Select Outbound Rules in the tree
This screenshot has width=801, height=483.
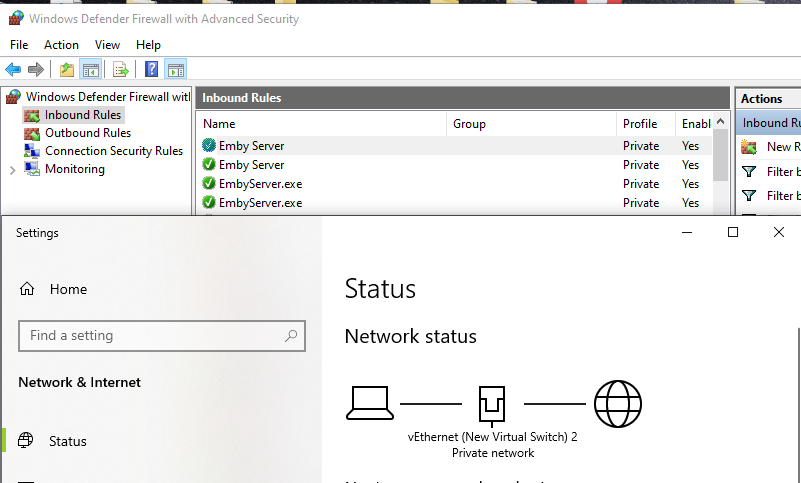coord(87,133)
